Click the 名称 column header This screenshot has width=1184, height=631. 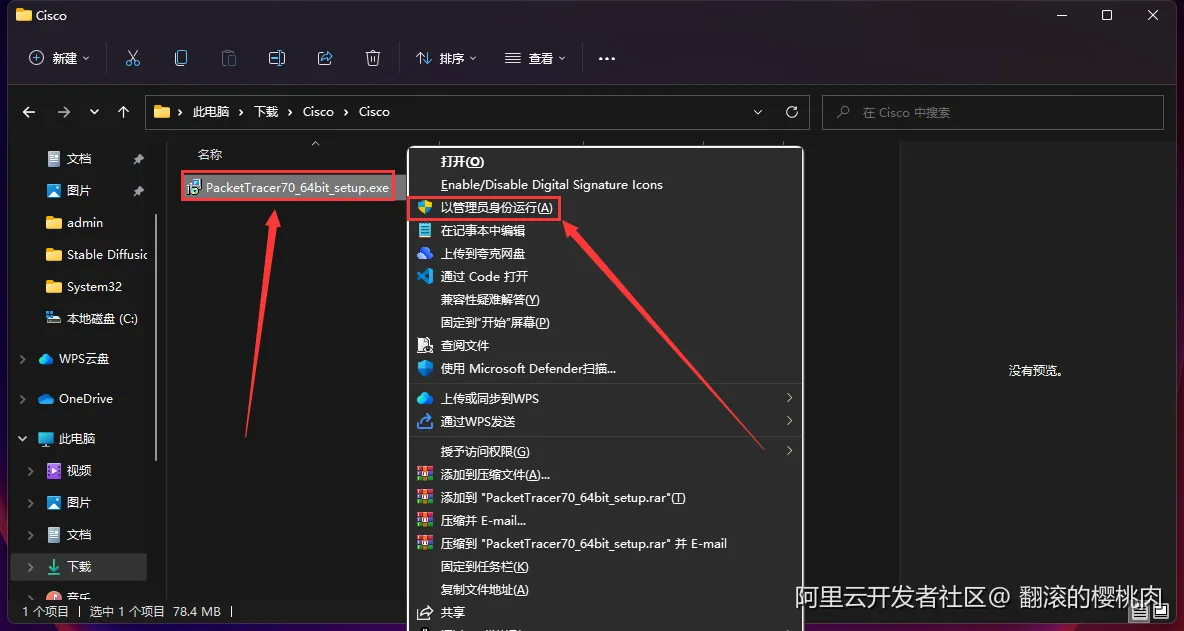coord(210,154)
